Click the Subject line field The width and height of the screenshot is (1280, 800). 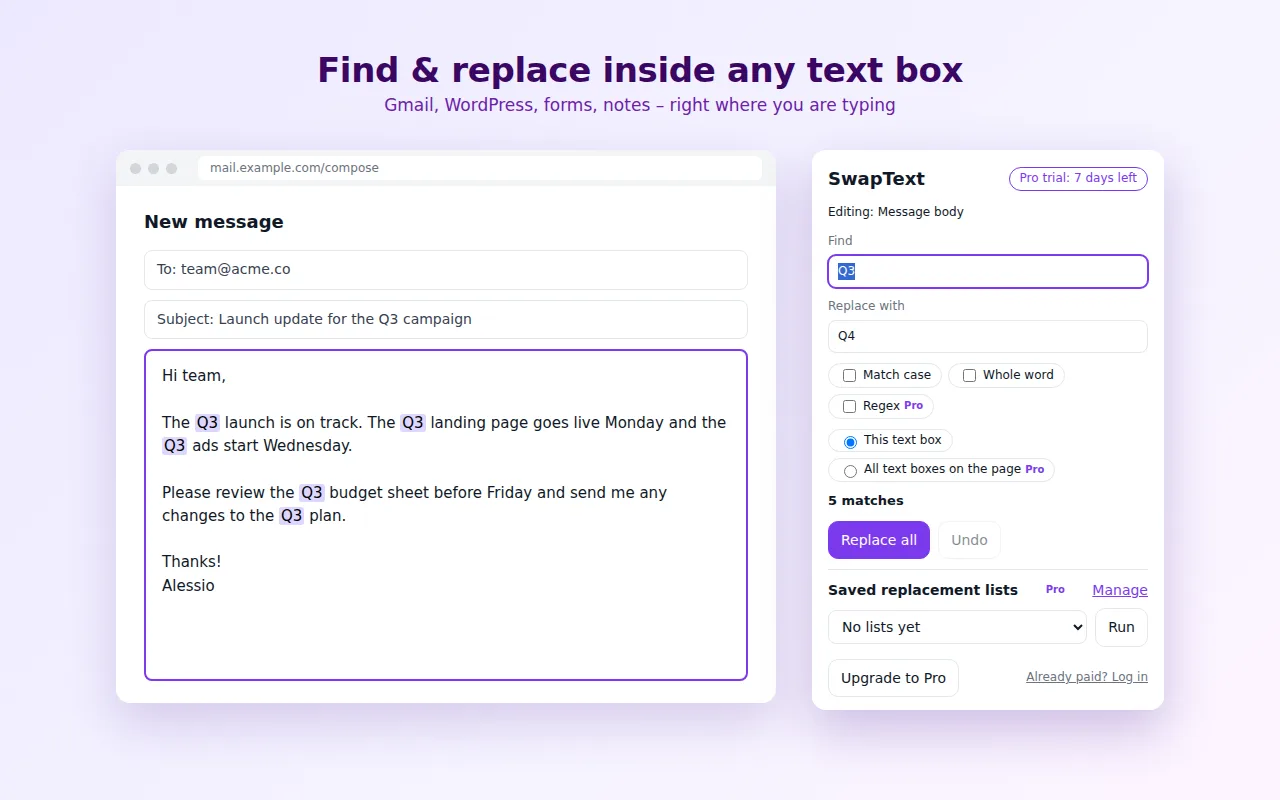pos(446,319)
